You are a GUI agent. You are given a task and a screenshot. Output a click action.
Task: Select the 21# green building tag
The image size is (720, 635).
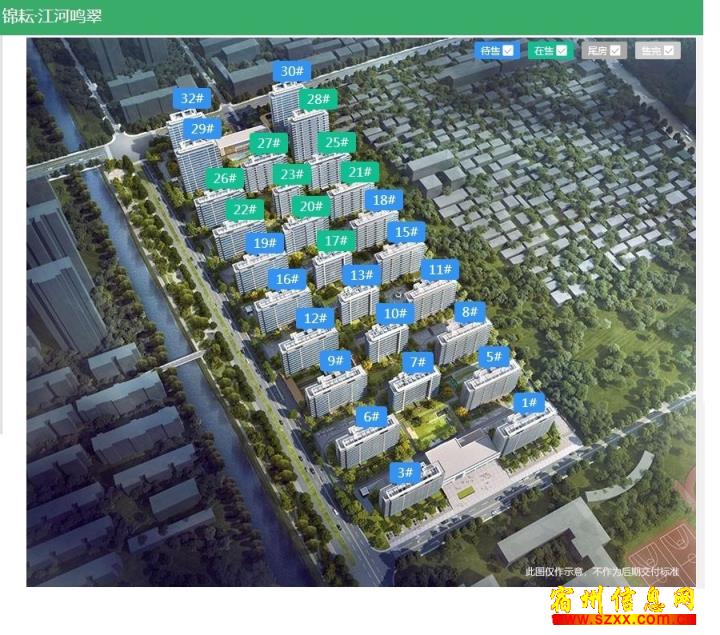360,172
